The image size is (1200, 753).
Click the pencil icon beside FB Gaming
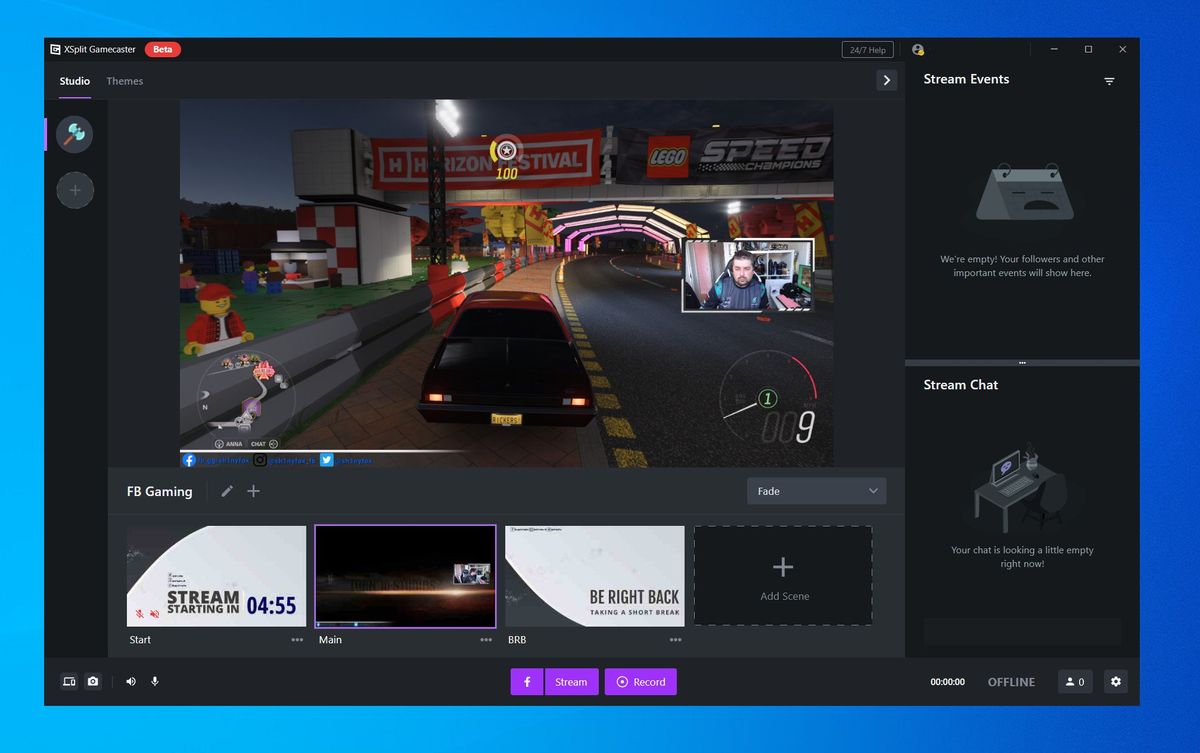(x=227, y=491)
